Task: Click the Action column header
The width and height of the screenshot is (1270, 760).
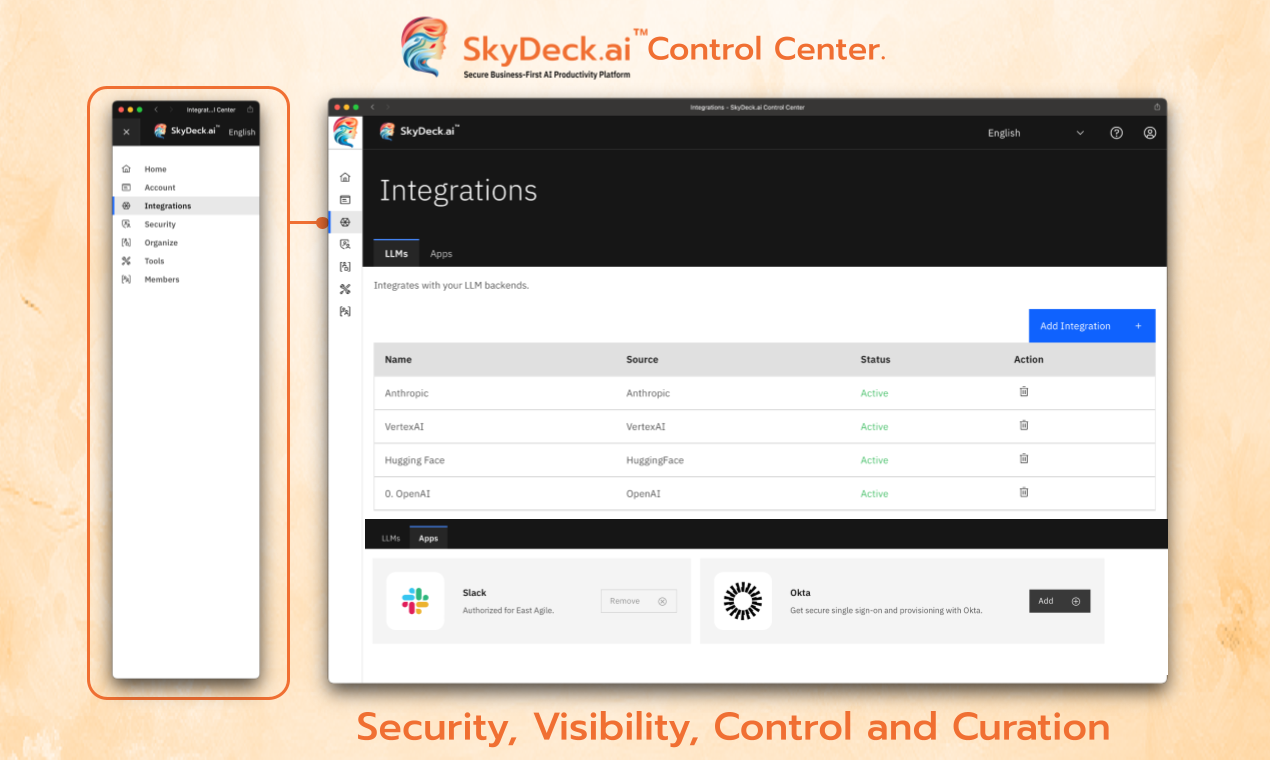Action: pos(1028,359)
